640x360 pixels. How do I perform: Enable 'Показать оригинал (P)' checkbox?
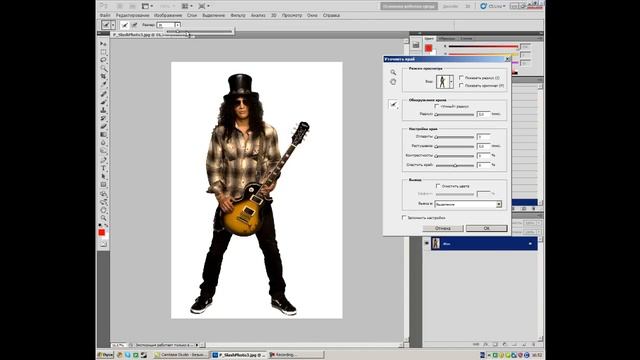click(461, 85)
